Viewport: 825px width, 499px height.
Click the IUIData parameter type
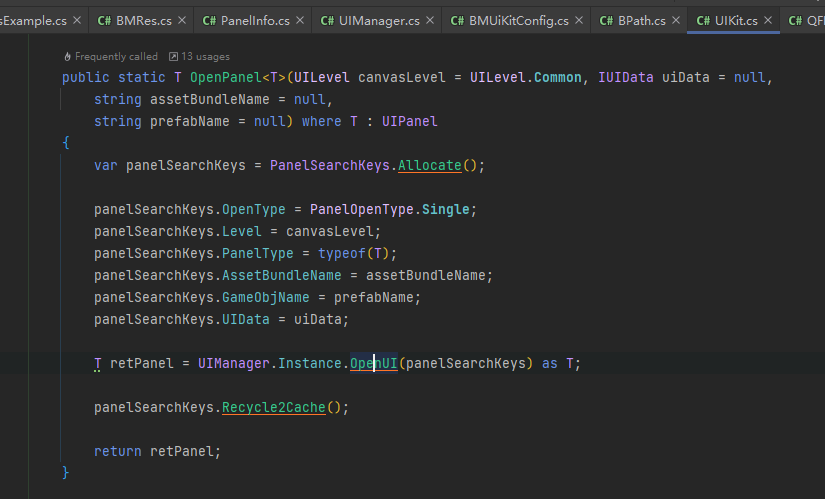[x=626, y=77]
